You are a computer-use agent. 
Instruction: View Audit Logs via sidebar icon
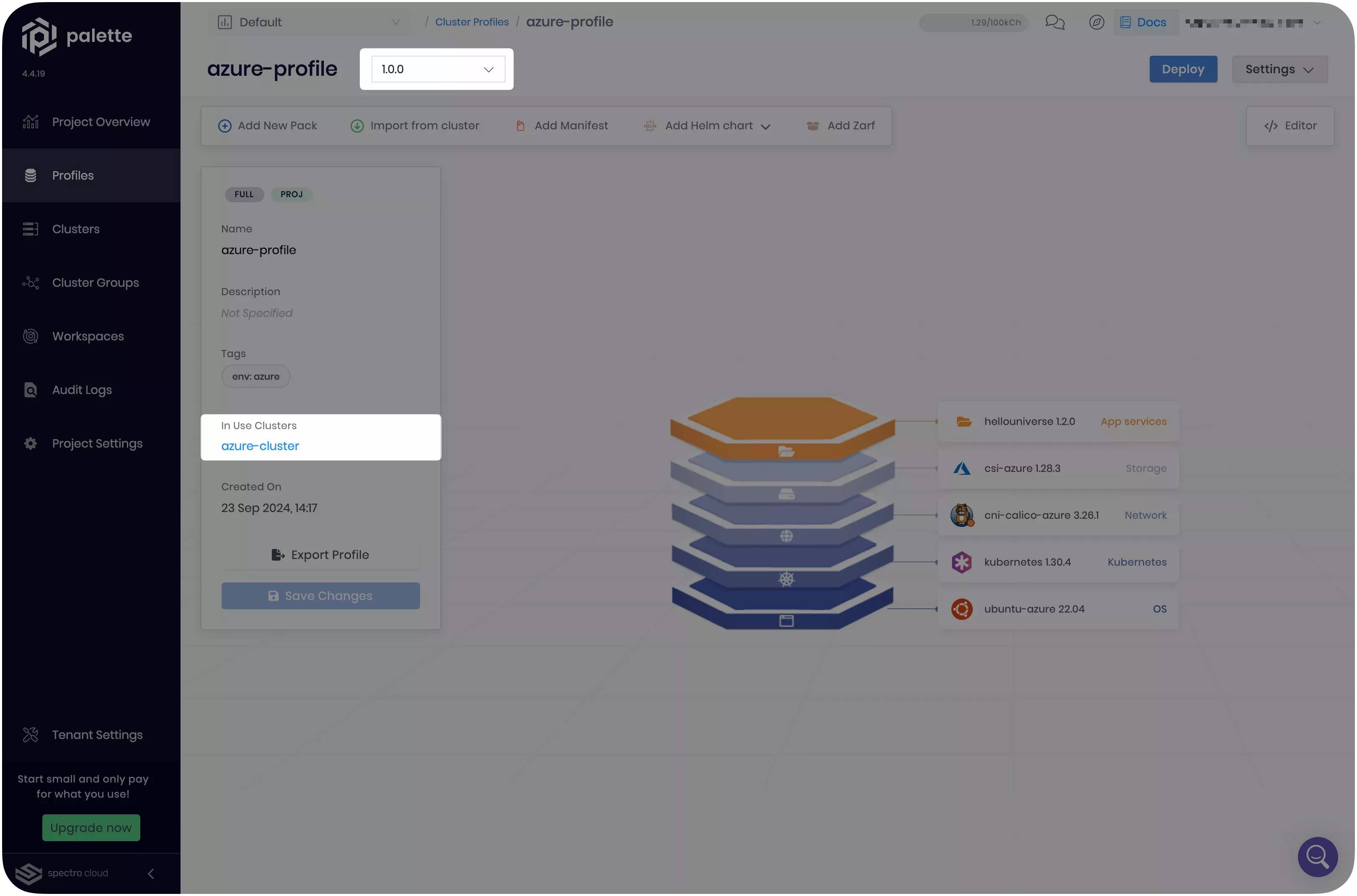pos(82,390)
